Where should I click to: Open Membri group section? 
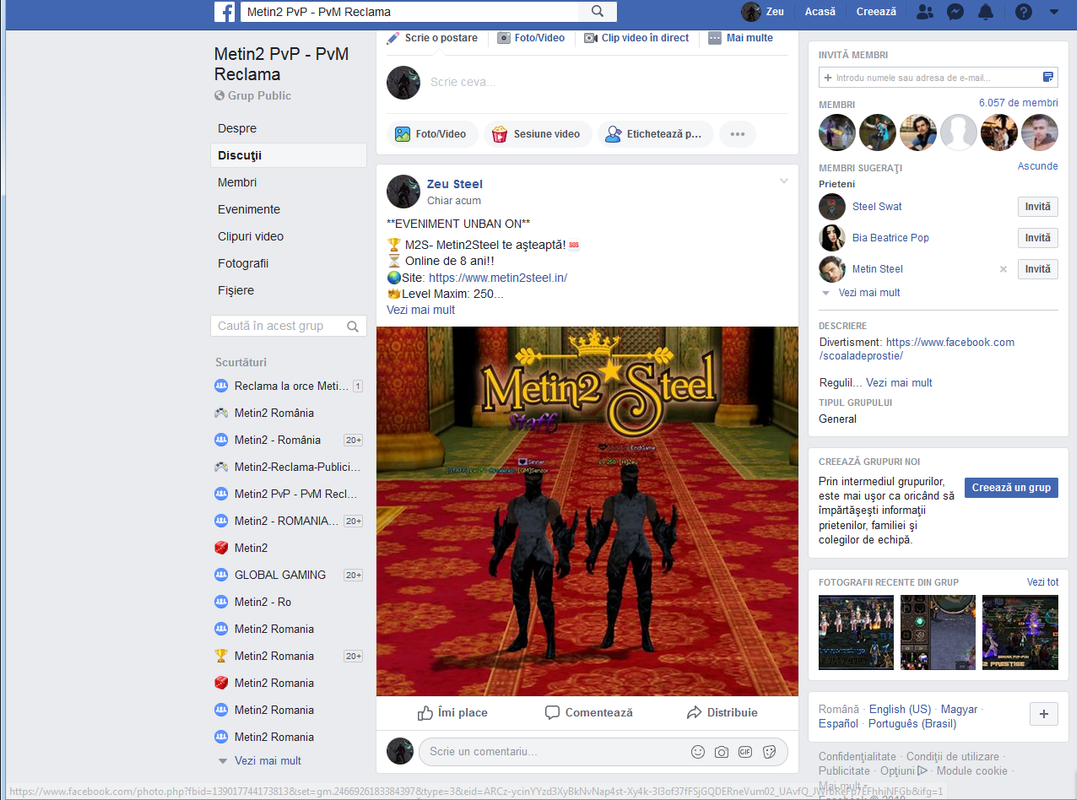237,182
